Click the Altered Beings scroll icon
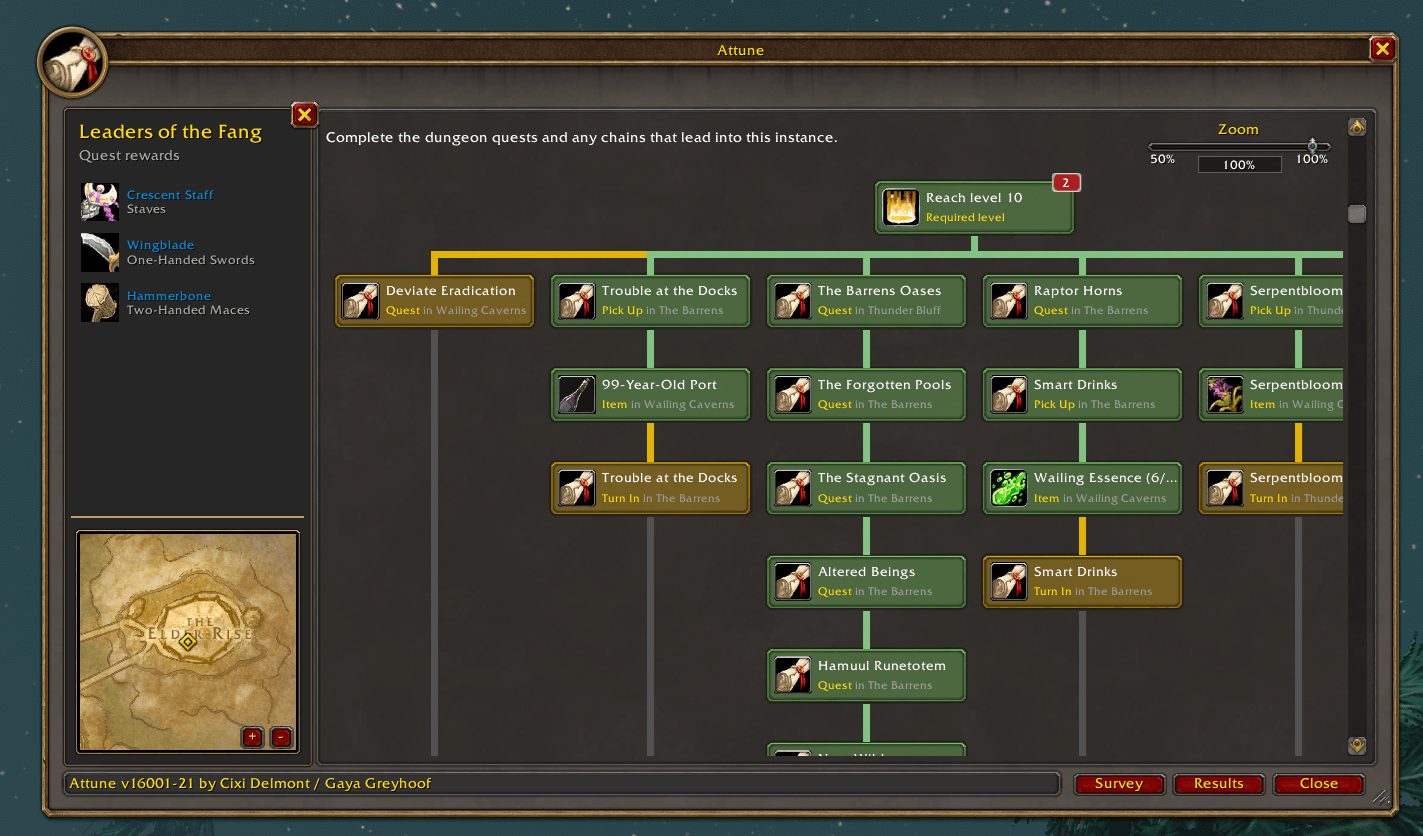The width and height of the screenshot is (1423, 836). (793, 582)
